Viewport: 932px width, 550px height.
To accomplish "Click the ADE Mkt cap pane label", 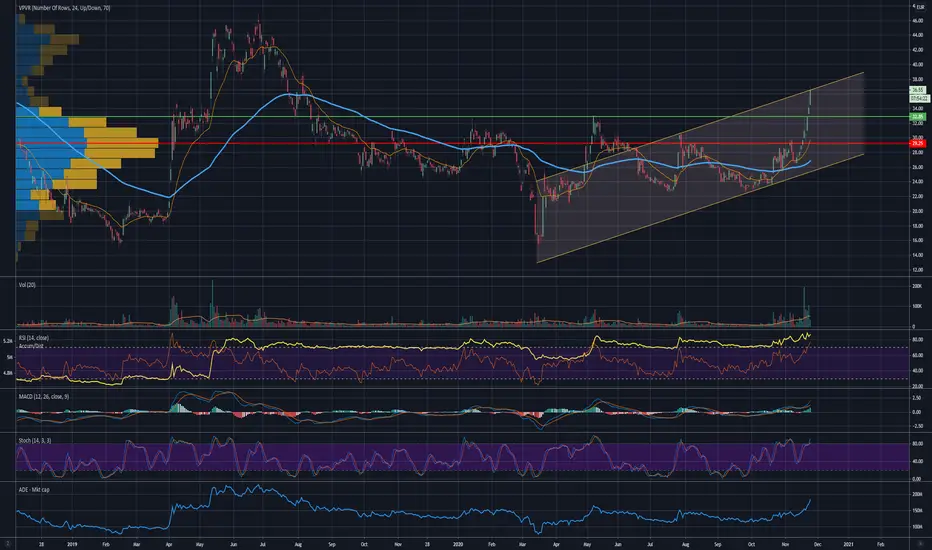I will coord(34,489).
